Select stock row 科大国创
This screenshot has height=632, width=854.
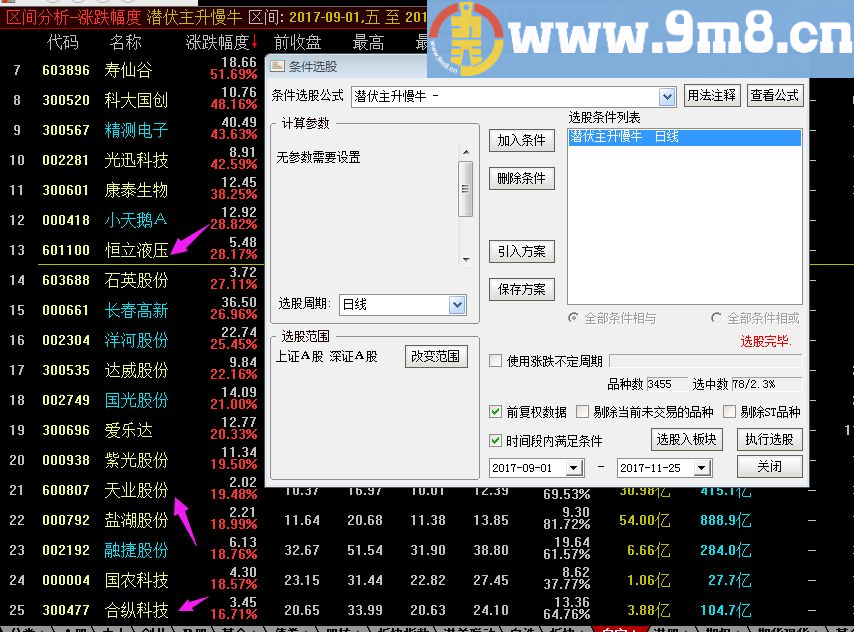pyautogui.click(x=136, y=100)
